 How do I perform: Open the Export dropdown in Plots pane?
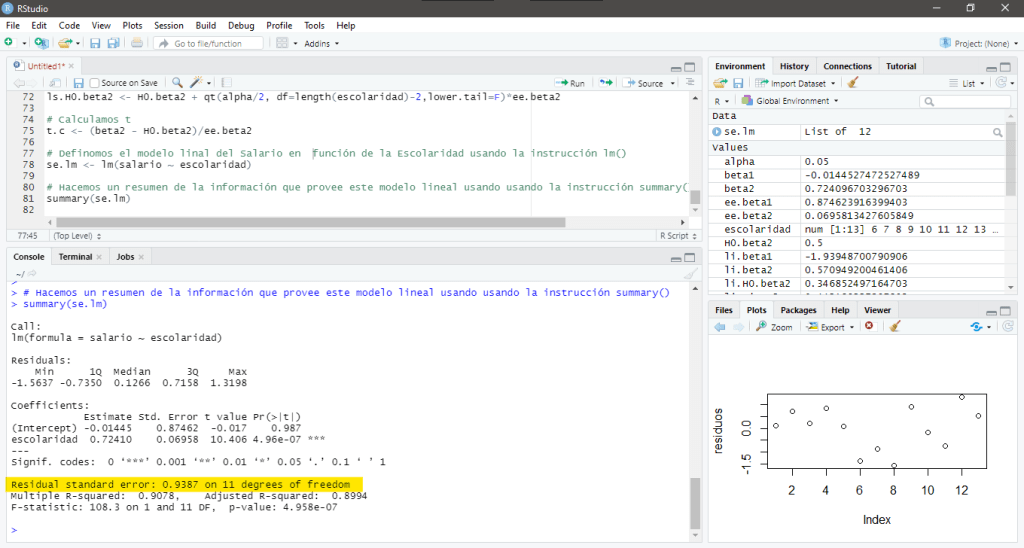coord(829,327)
